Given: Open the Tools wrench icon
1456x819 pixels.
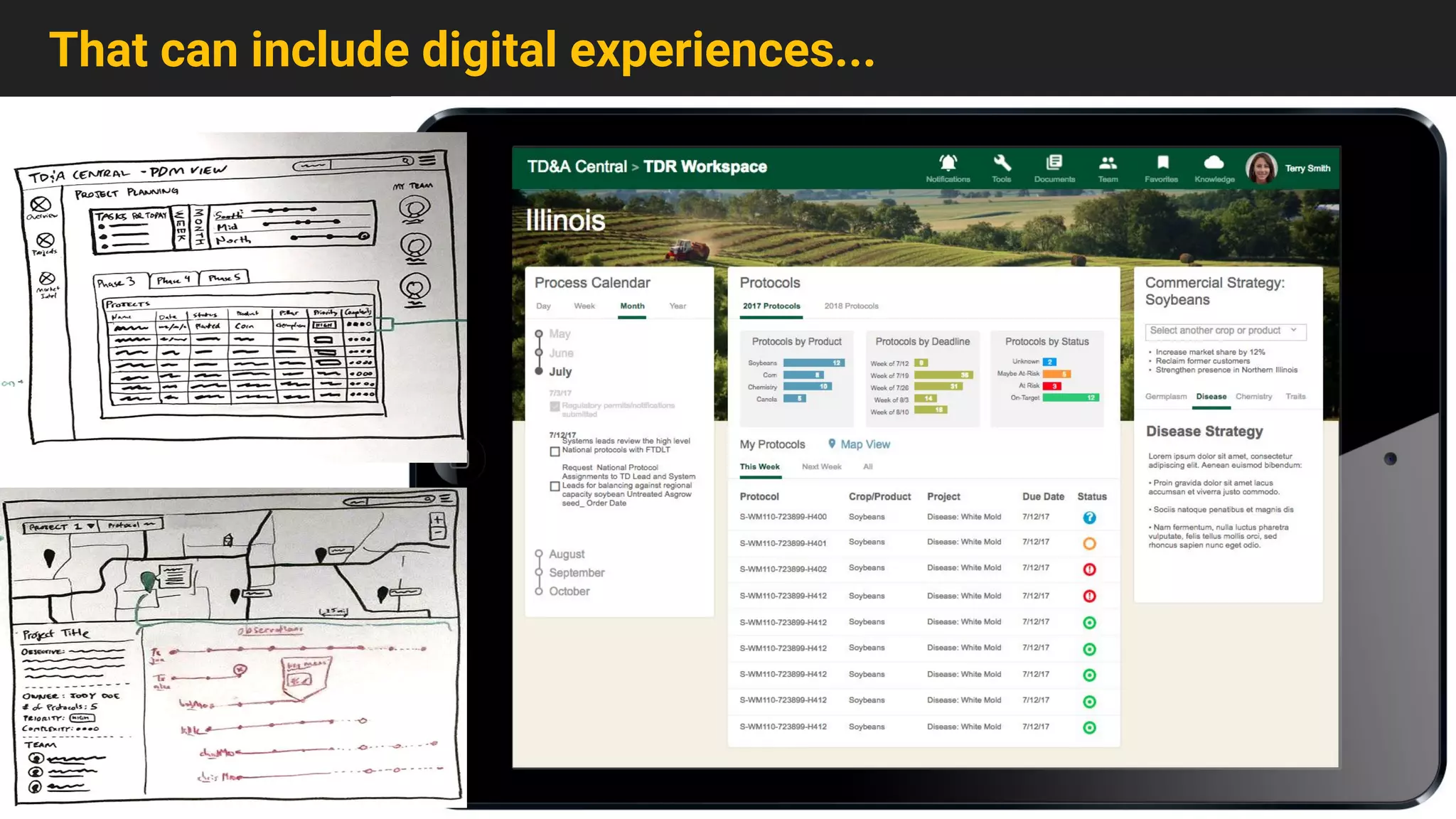Looking at the screenshot, I should (x=1002, y=163).
